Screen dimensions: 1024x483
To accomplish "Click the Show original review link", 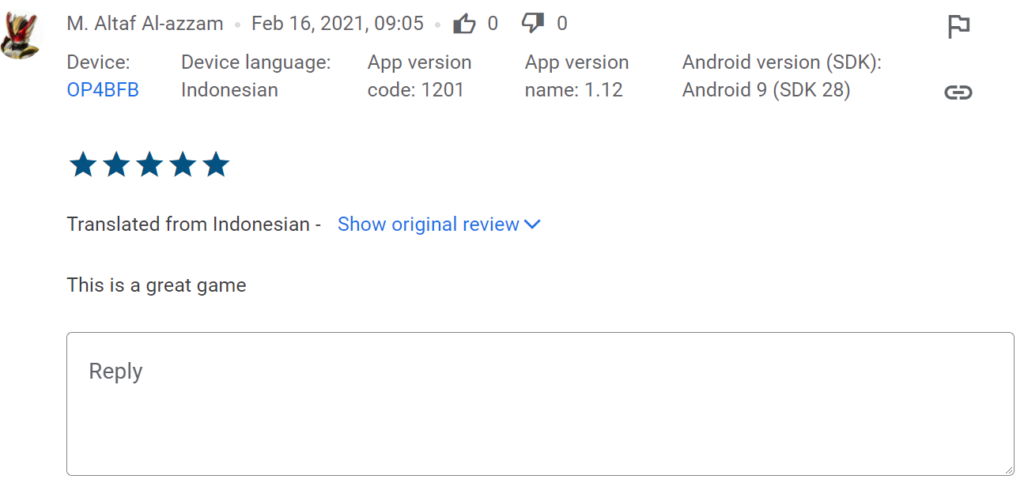I will pyautogui.click(x=428, y=224).
